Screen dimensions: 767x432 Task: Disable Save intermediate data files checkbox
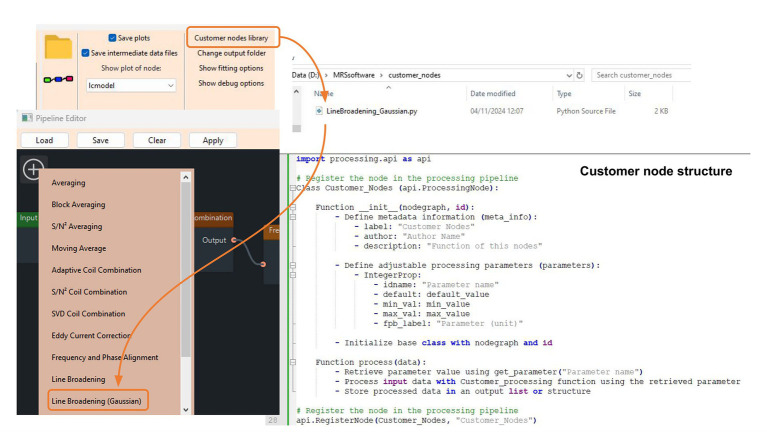point(85,53)
